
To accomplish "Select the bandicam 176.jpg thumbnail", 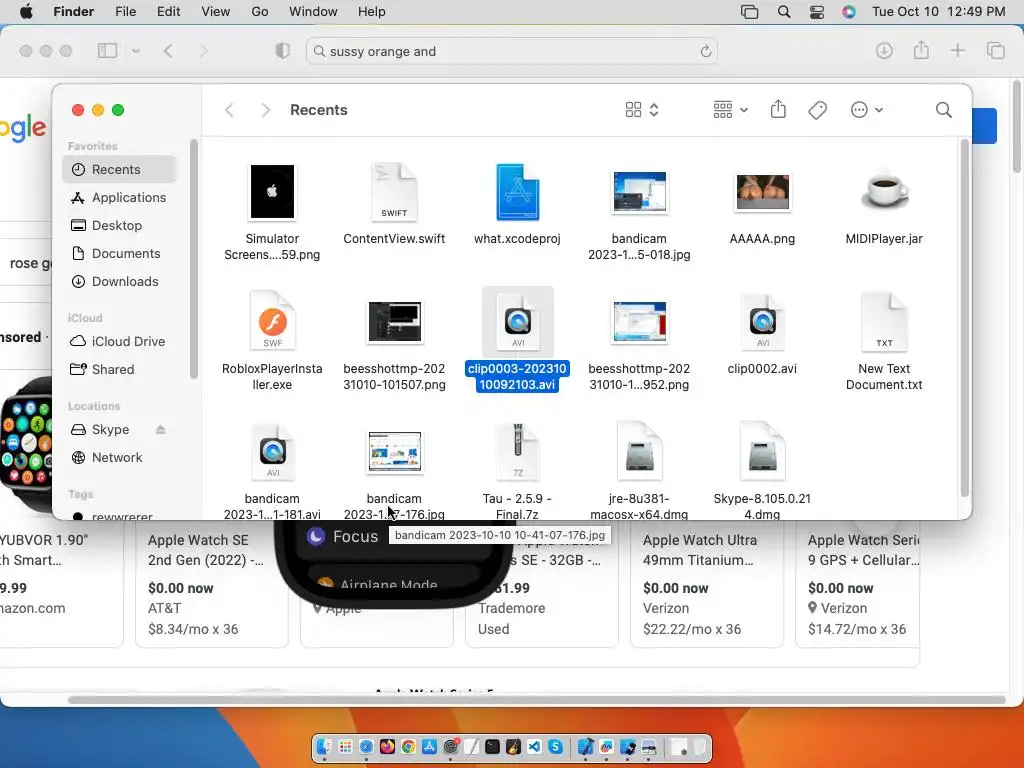I will (394, 451).
